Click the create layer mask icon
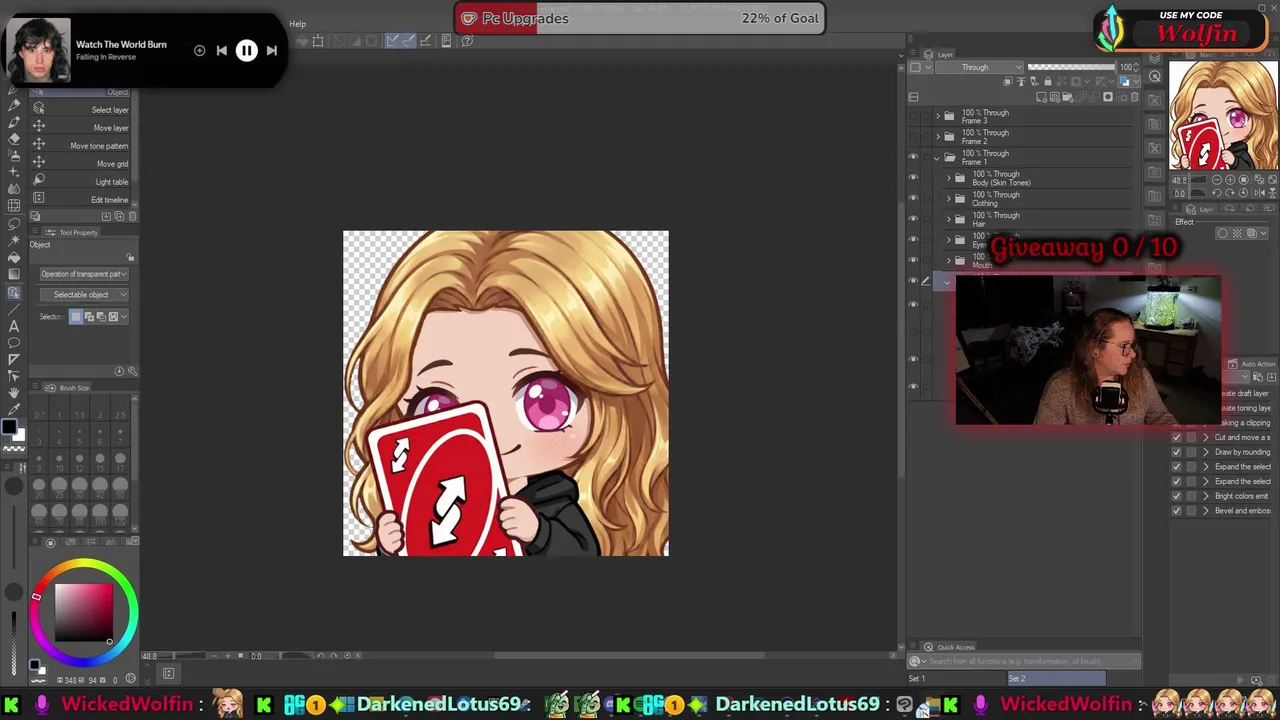1280x720 pixels. pos(1108,97)
